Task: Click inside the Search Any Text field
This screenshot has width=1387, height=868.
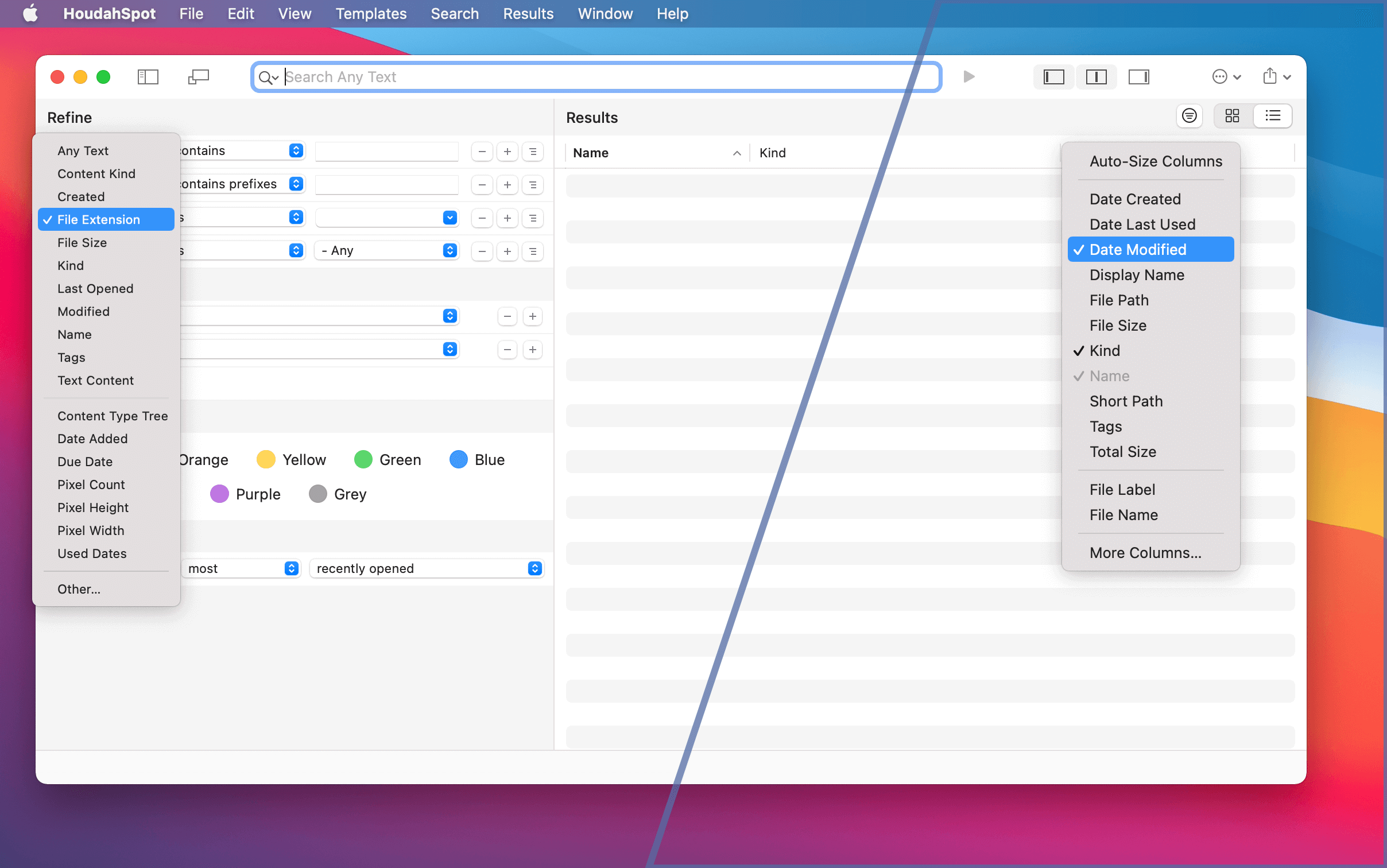Action: coord(574,76)
